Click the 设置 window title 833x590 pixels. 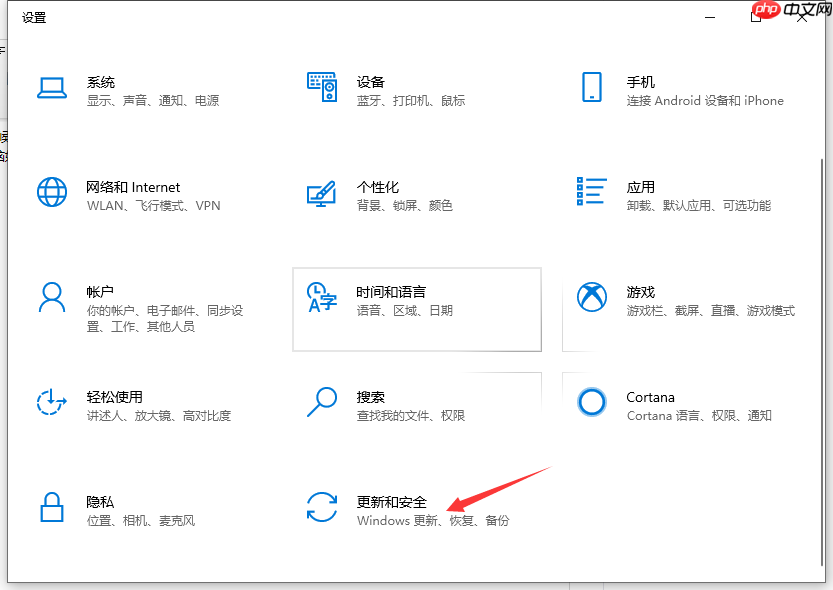point(34,17)
